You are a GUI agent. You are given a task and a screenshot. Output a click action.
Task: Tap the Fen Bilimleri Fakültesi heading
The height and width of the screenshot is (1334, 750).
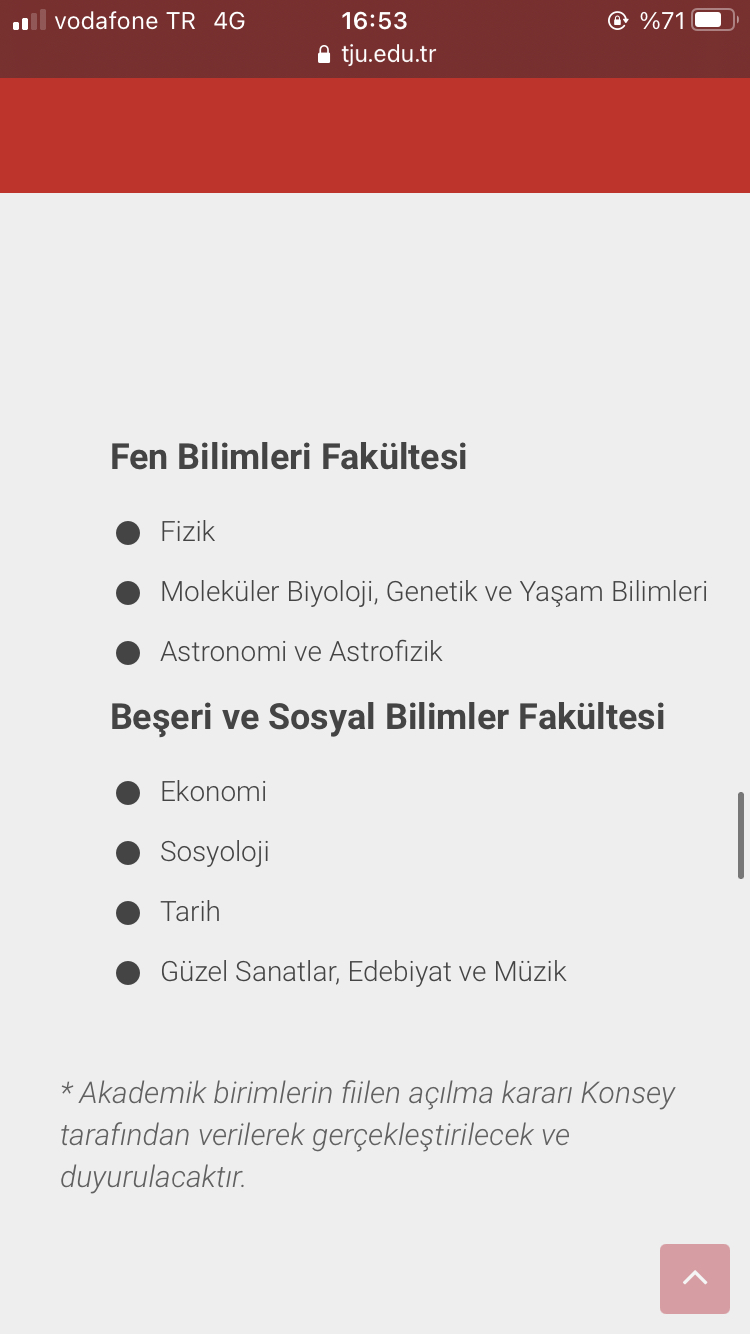click(289, 457)
